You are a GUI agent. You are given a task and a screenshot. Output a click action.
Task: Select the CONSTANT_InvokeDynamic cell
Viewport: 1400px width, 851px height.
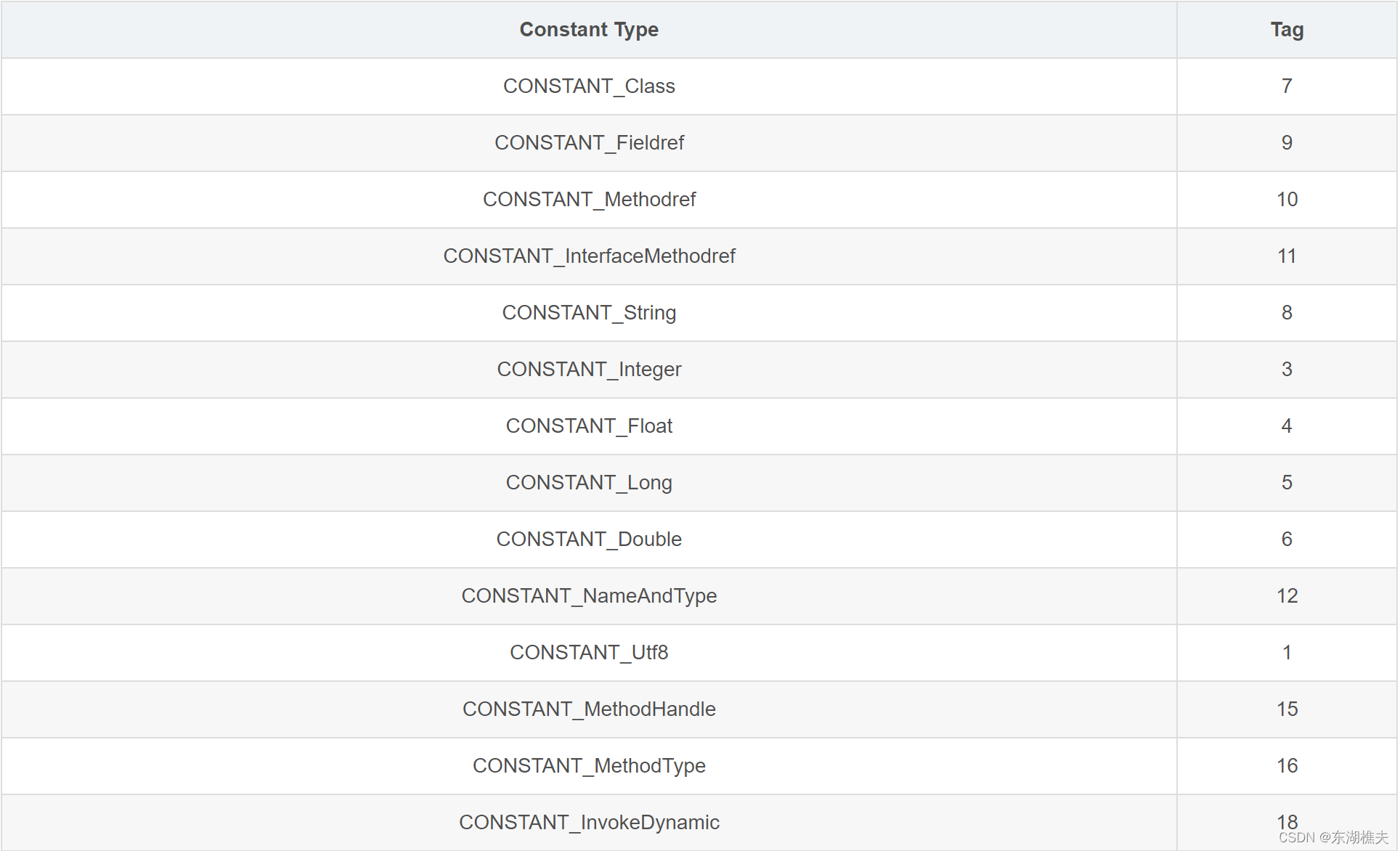[x=589, y=823]
